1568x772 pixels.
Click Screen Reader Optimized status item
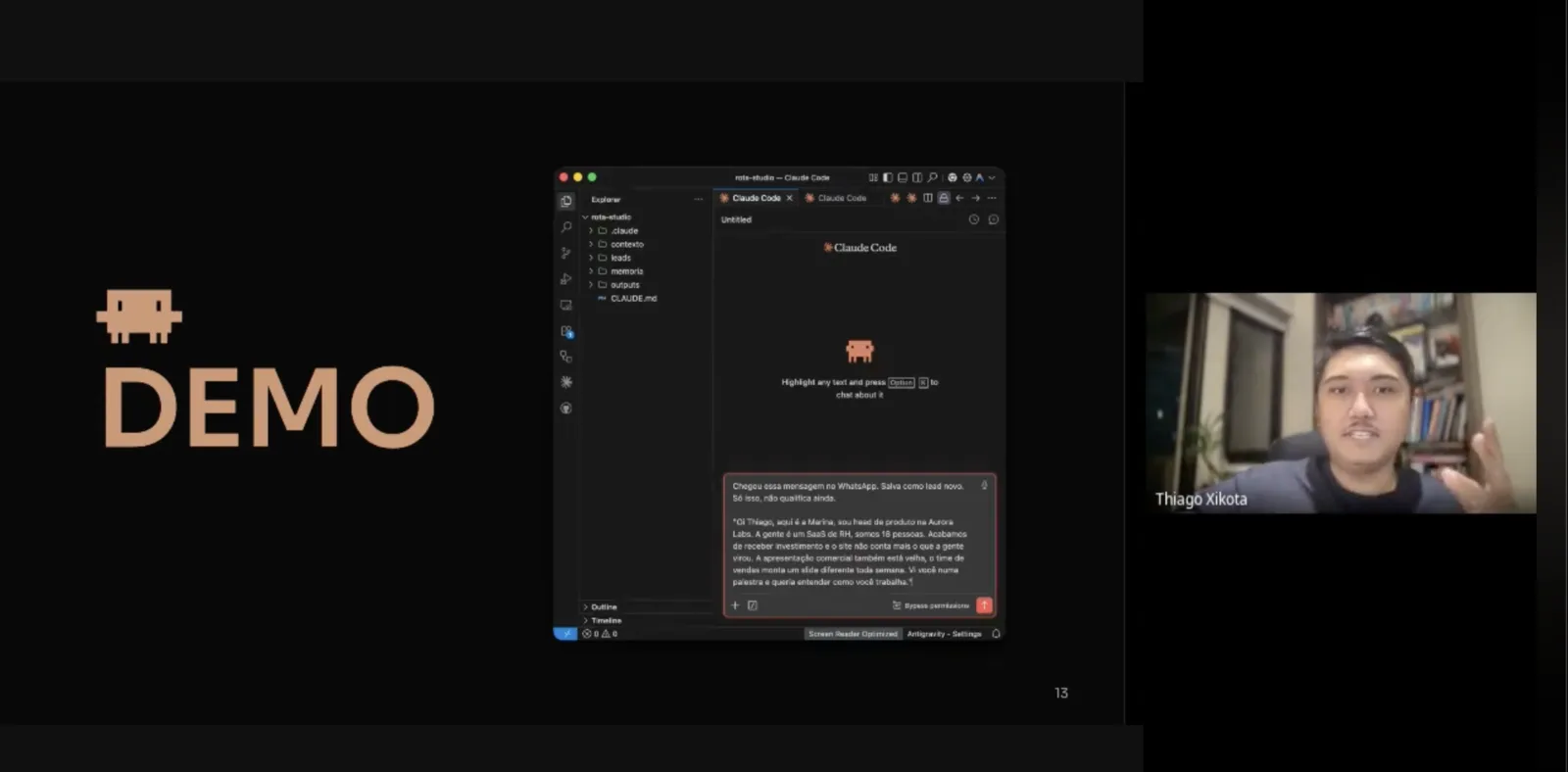pyautogui.click(x=853, y=634)
